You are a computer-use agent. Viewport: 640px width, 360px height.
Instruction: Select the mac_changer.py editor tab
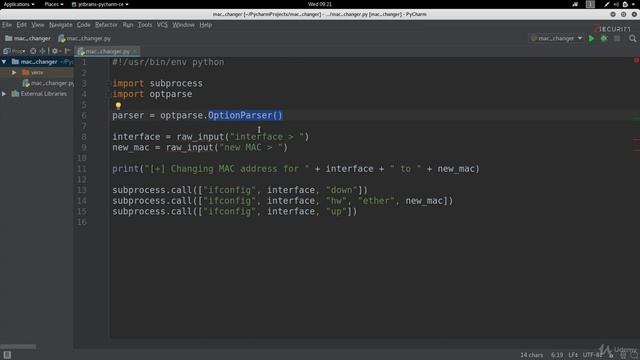[x=107, y=51]
